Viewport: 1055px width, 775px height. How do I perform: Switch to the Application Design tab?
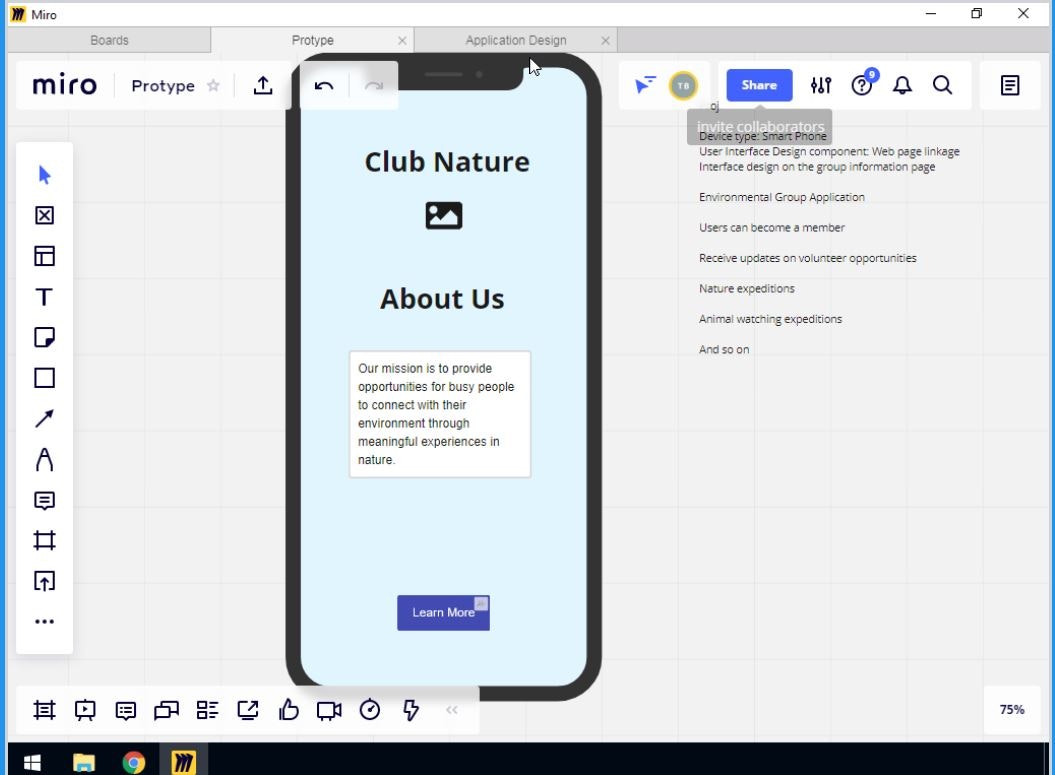[515, 40]
